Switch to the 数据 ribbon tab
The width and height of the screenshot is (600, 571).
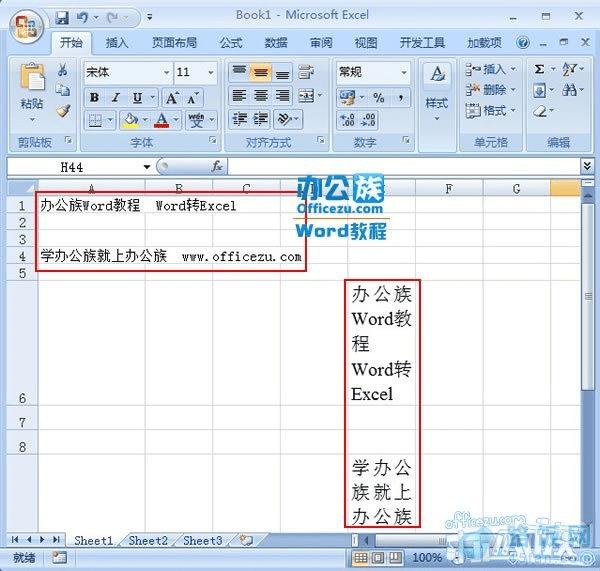pos(276,42)
